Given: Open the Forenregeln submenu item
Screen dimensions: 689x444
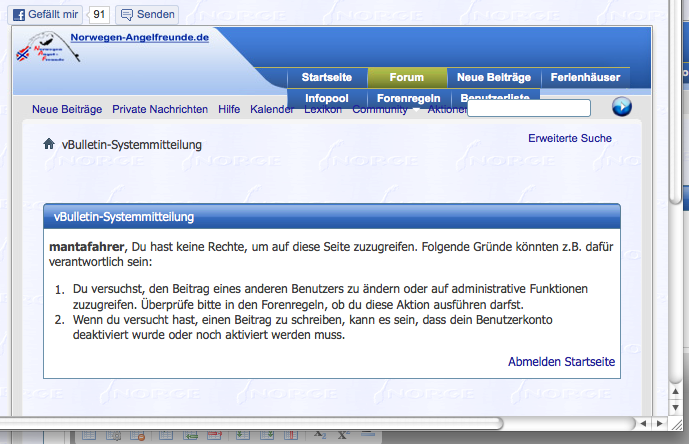Looking at the screenshot, I should pyautogui.click(x=408, y=98).
